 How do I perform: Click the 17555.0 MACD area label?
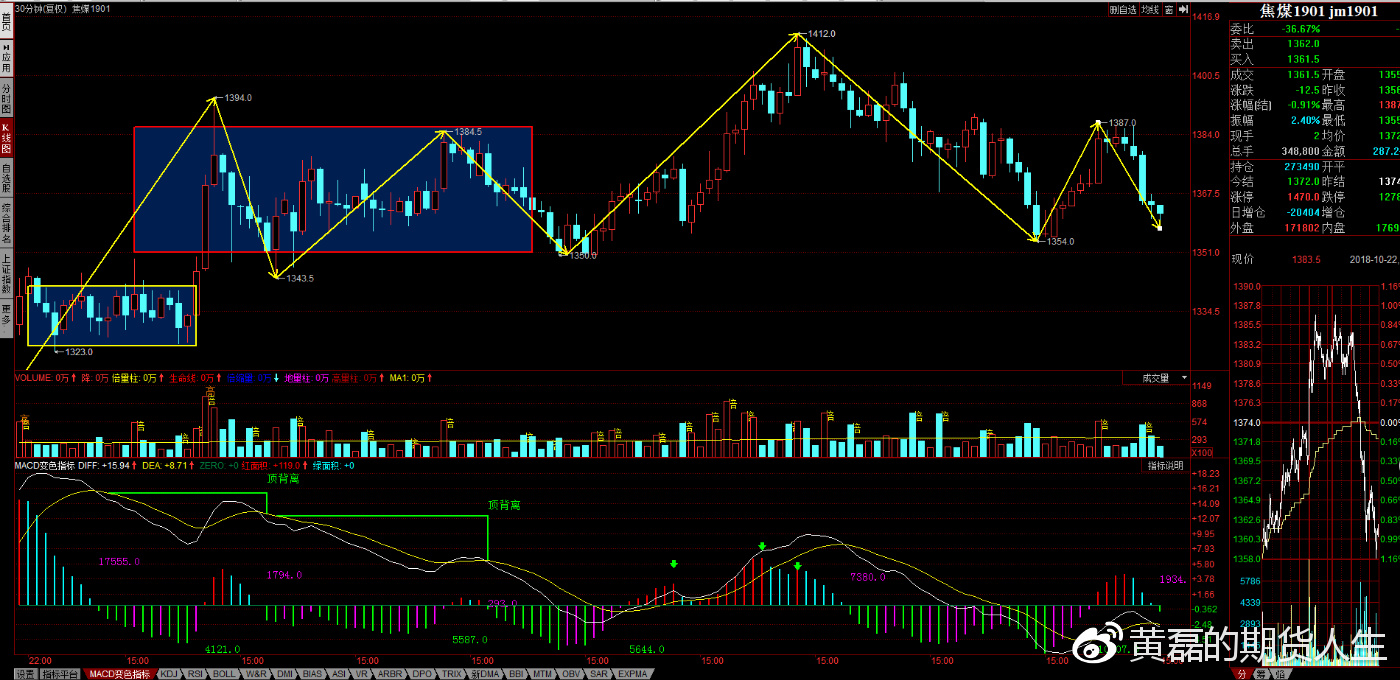119,562
